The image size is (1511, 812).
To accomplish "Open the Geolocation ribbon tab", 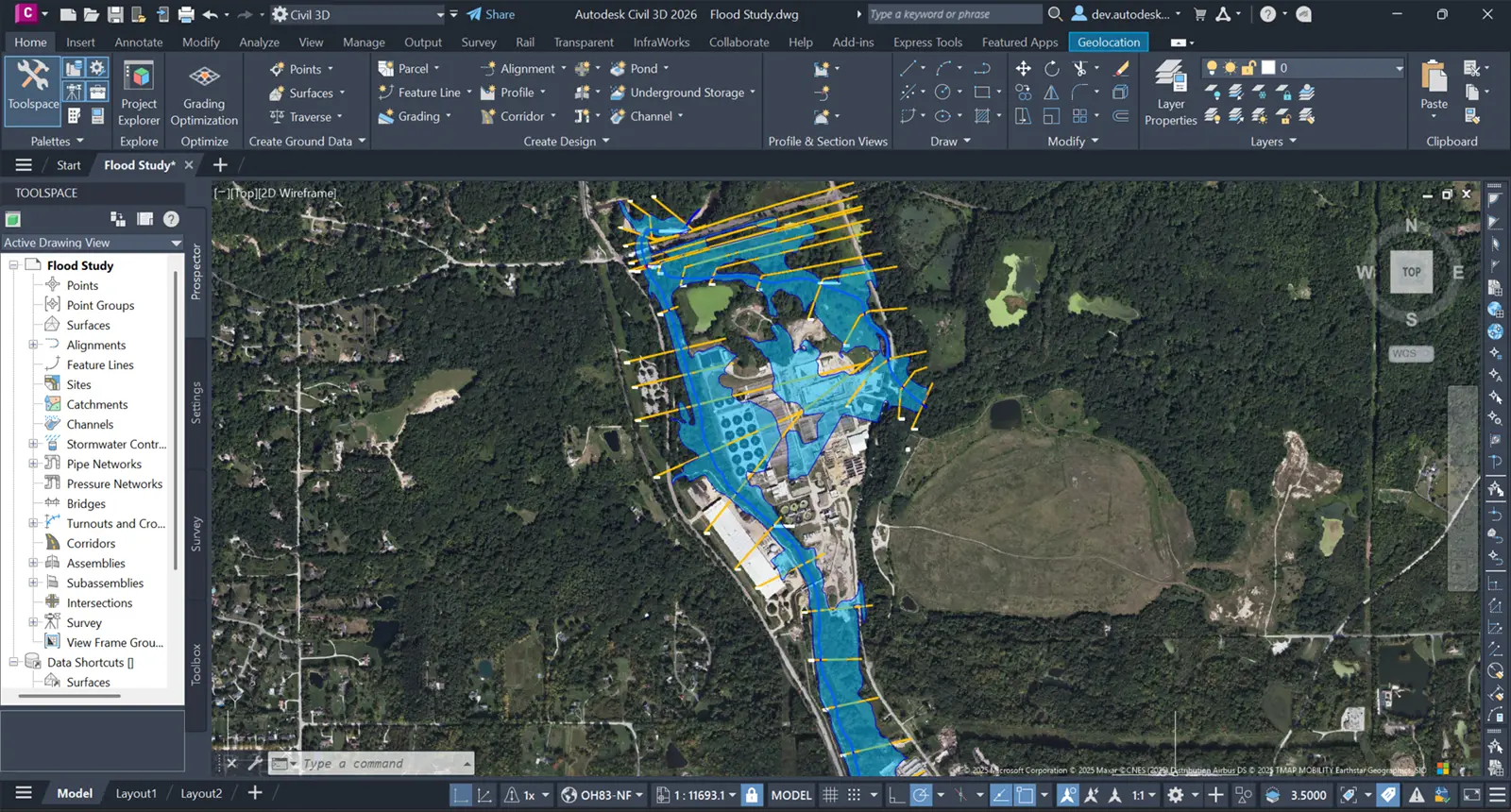I will (1109, 42).
